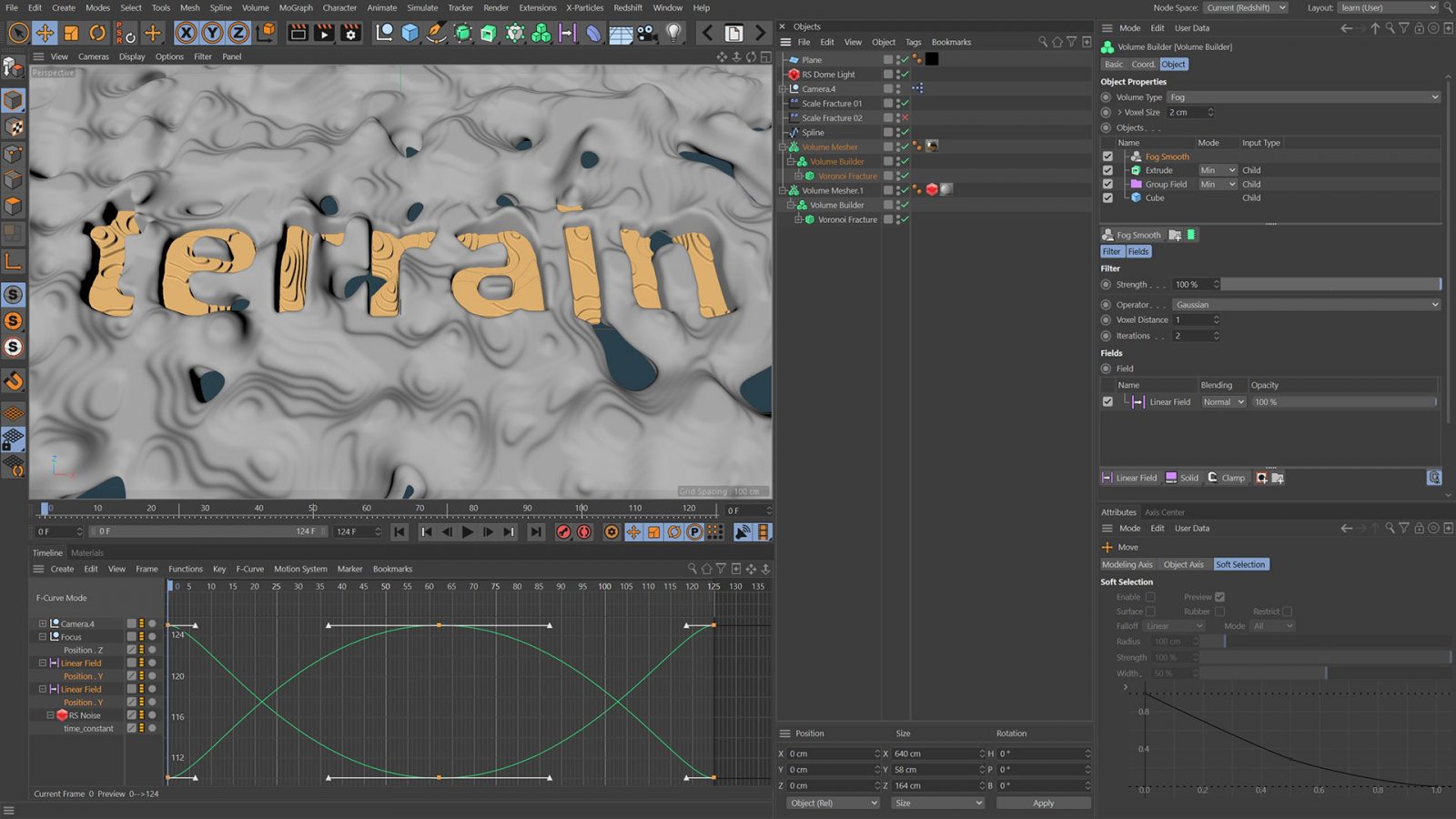Uncheck the Fog Smooth checkbox in Objects list
The height and width of the screenshot is (819, 1456).
click(1108, 156)
